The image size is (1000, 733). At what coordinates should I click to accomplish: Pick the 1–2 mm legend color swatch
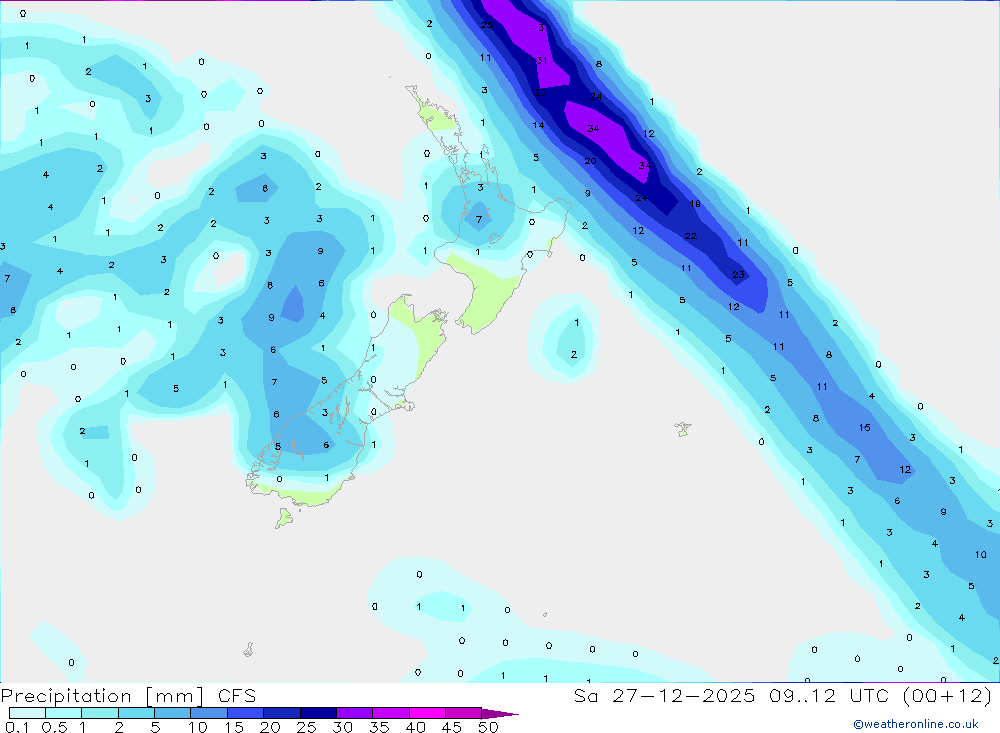click(99, 713)
